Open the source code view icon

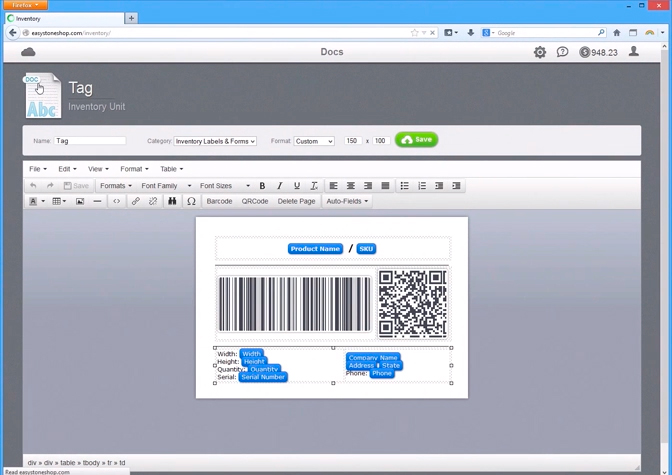click(116, 201)
